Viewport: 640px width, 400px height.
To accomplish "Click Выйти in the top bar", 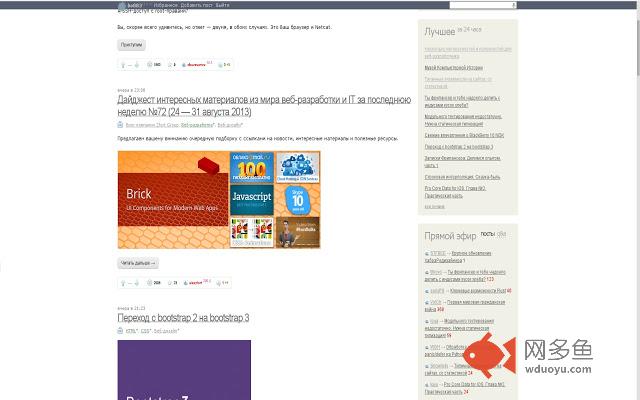I will (222, 5).
